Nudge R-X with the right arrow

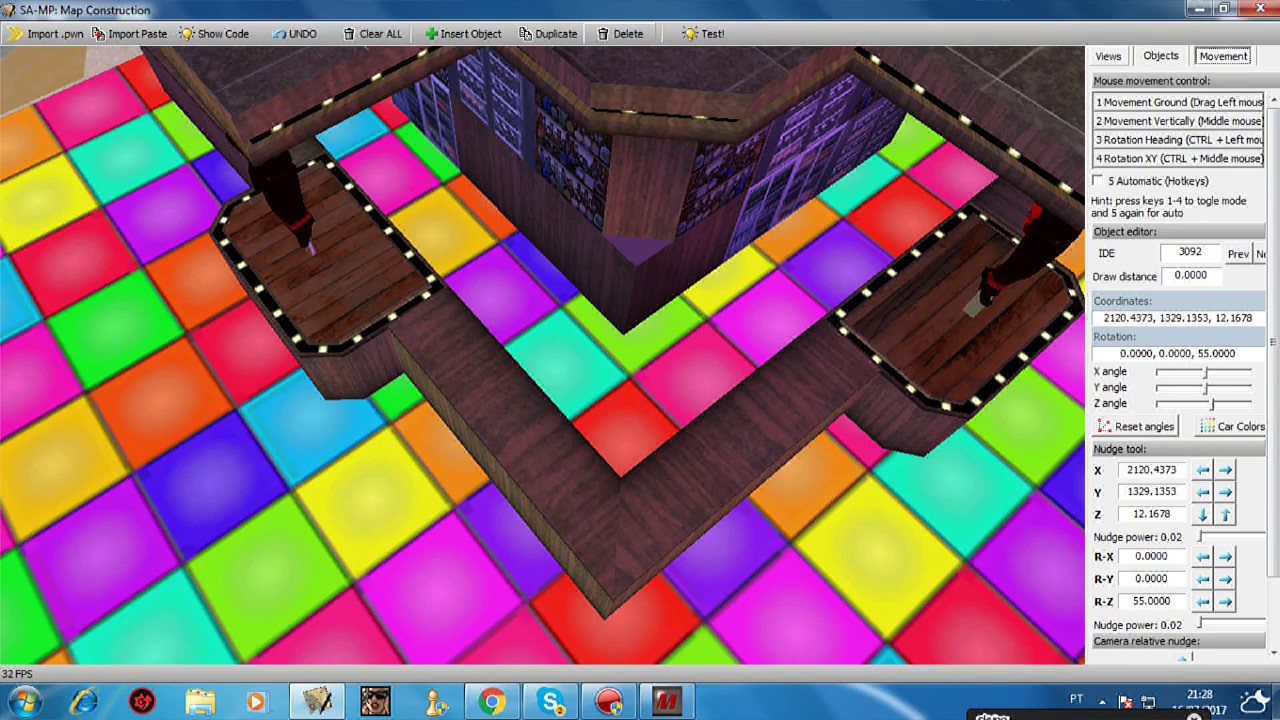[1225, 557]
